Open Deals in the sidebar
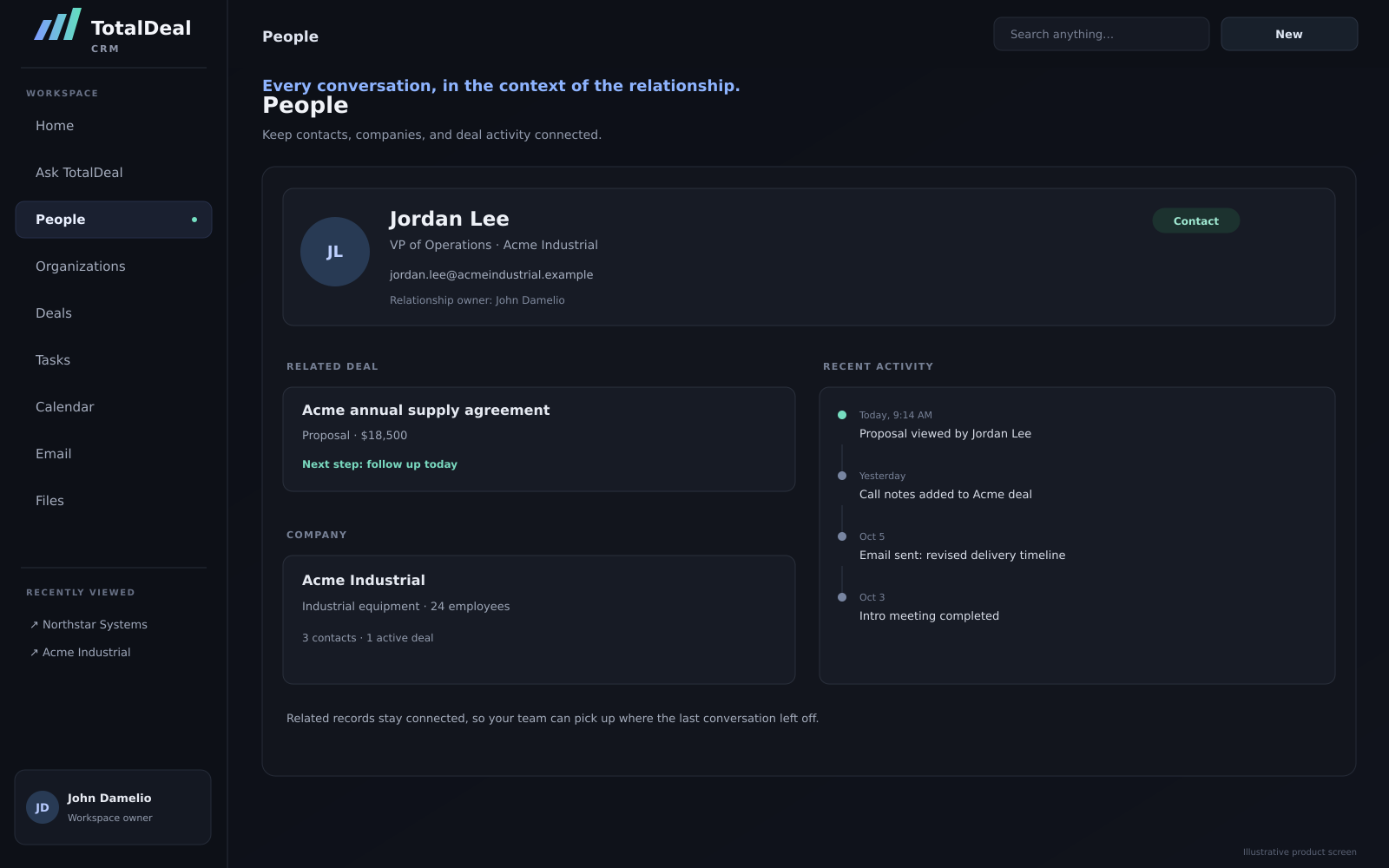The width and height of the screenshot is (1389, 868). click(x=114, y=313)
